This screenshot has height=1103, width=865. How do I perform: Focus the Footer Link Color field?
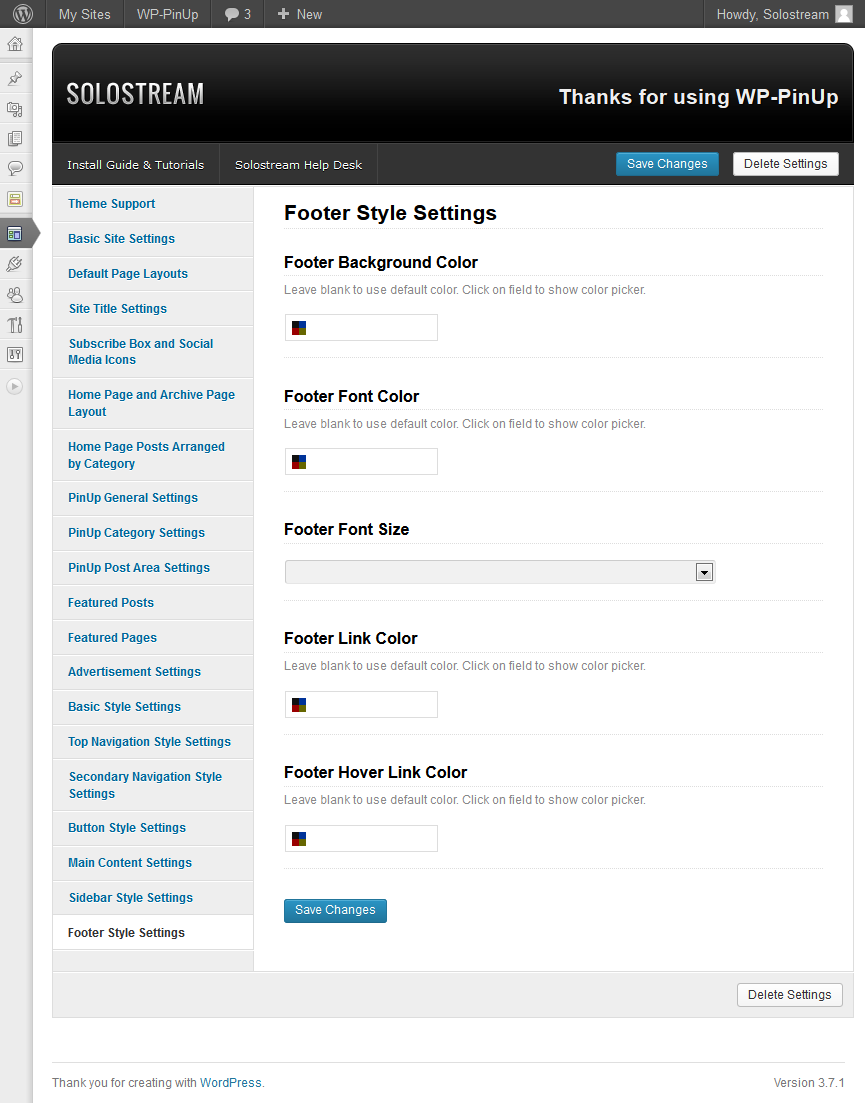click(x=361, y=704)
